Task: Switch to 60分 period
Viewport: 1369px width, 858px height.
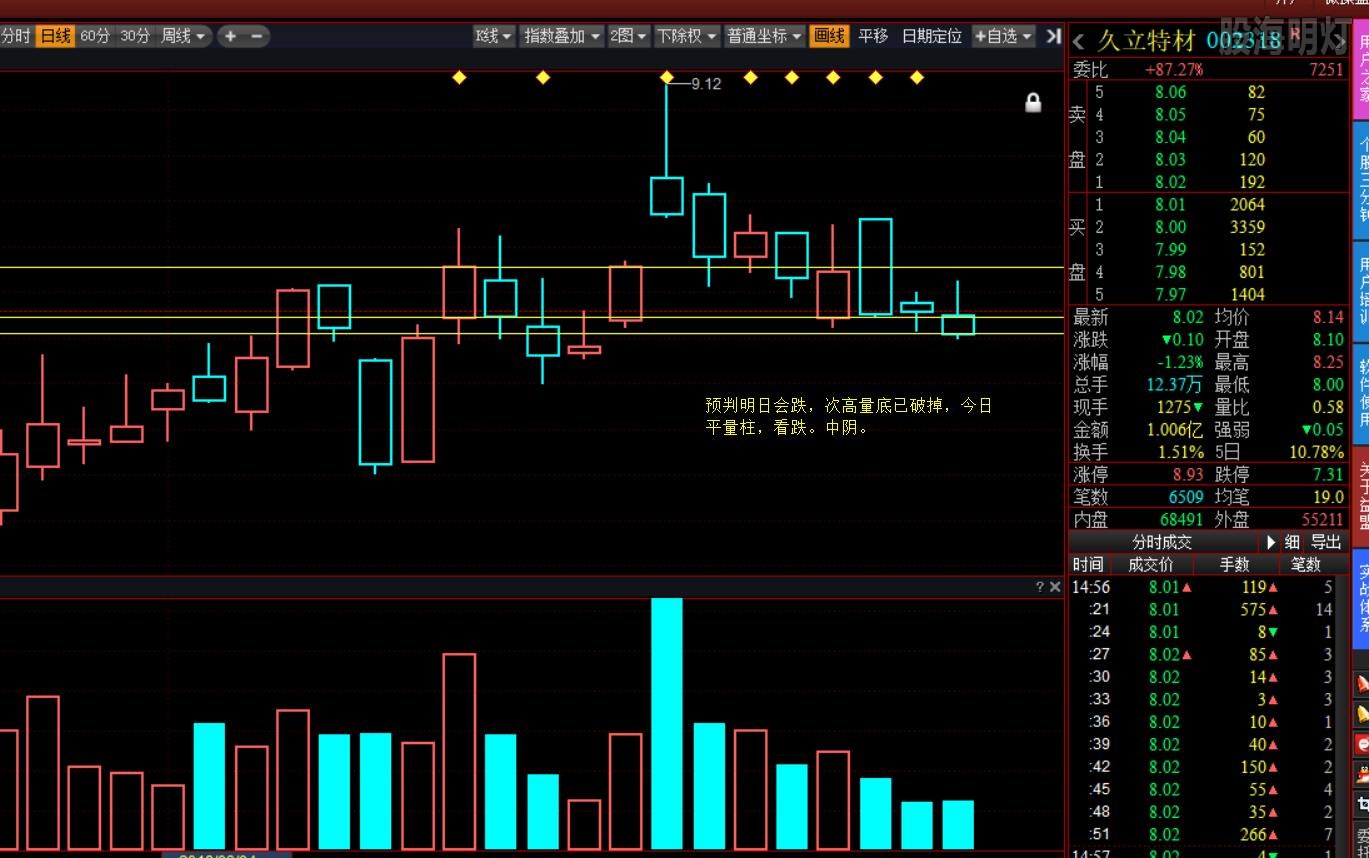Action: click(95, 36)
